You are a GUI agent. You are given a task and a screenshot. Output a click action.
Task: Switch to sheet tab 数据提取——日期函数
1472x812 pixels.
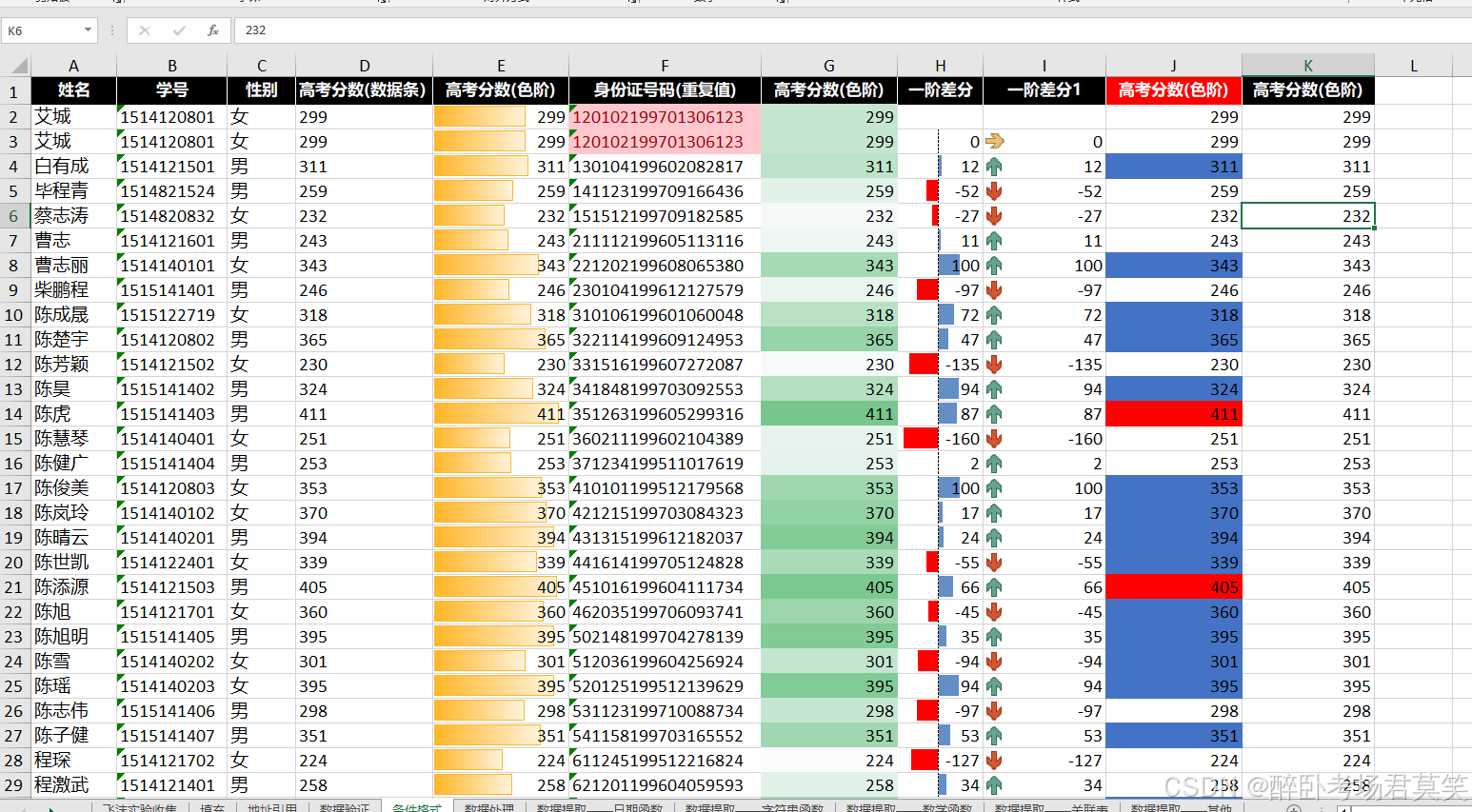pos(599,807)
